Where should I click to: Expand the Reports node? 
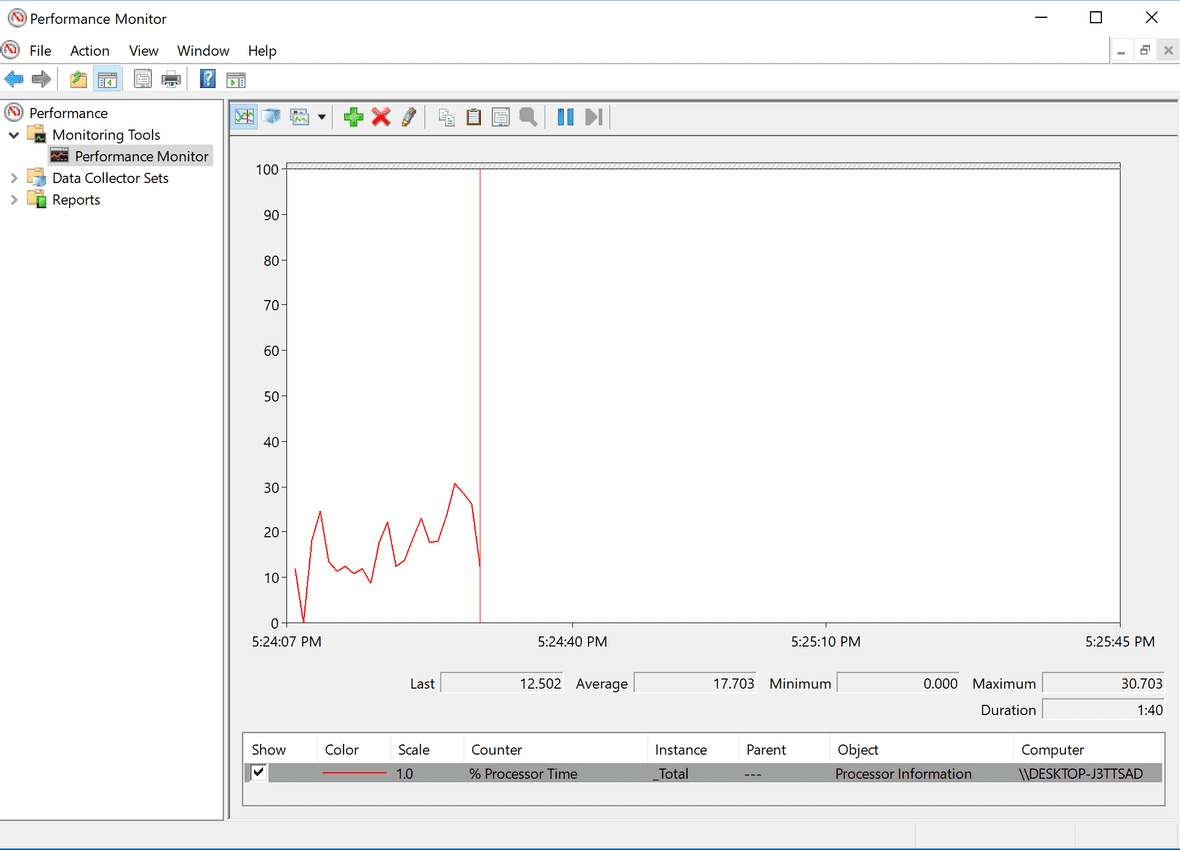tap(13, 199)
